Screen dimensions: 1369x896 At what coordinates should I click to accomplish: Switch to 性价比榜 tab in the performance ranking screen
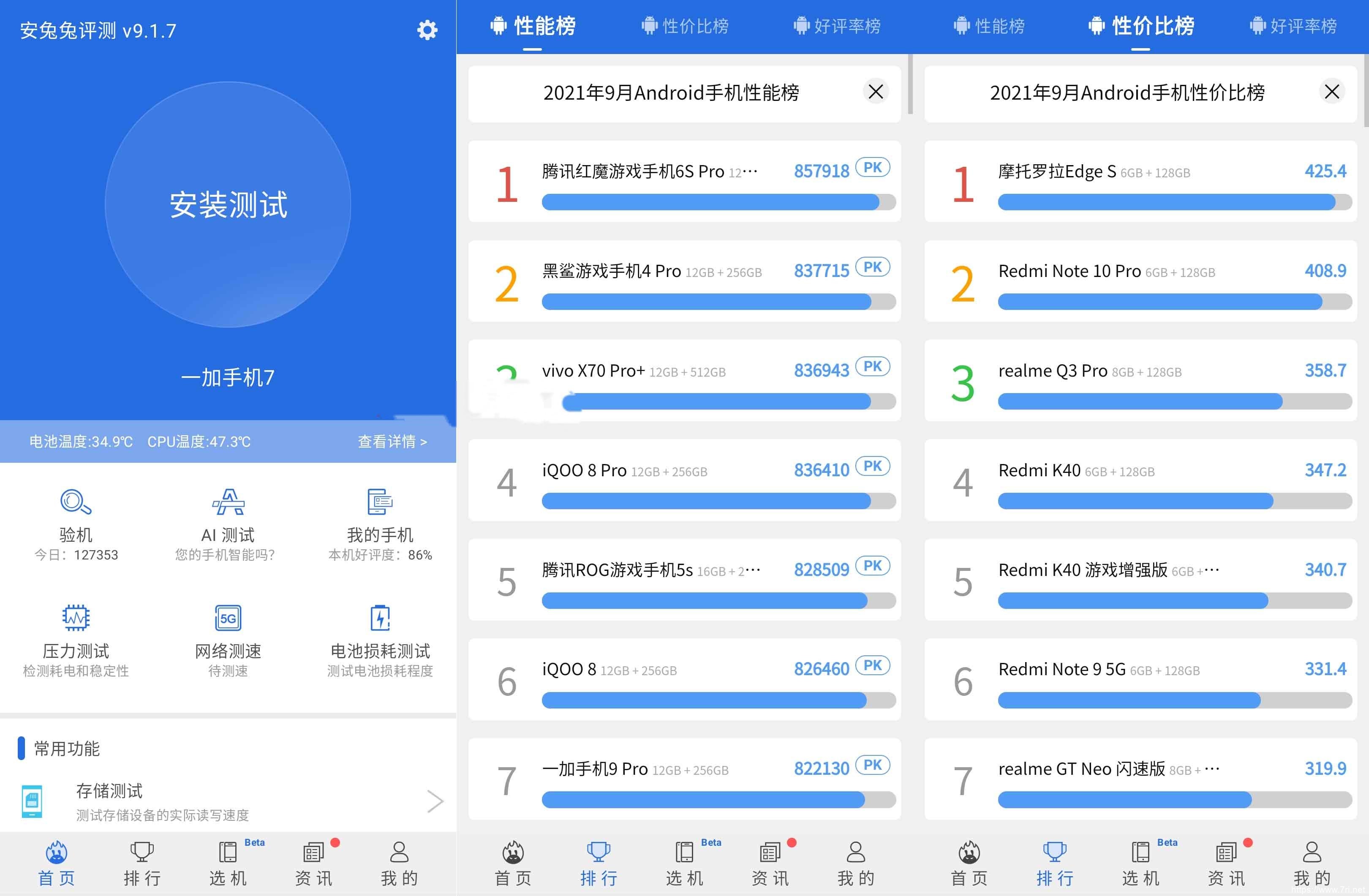684,26
